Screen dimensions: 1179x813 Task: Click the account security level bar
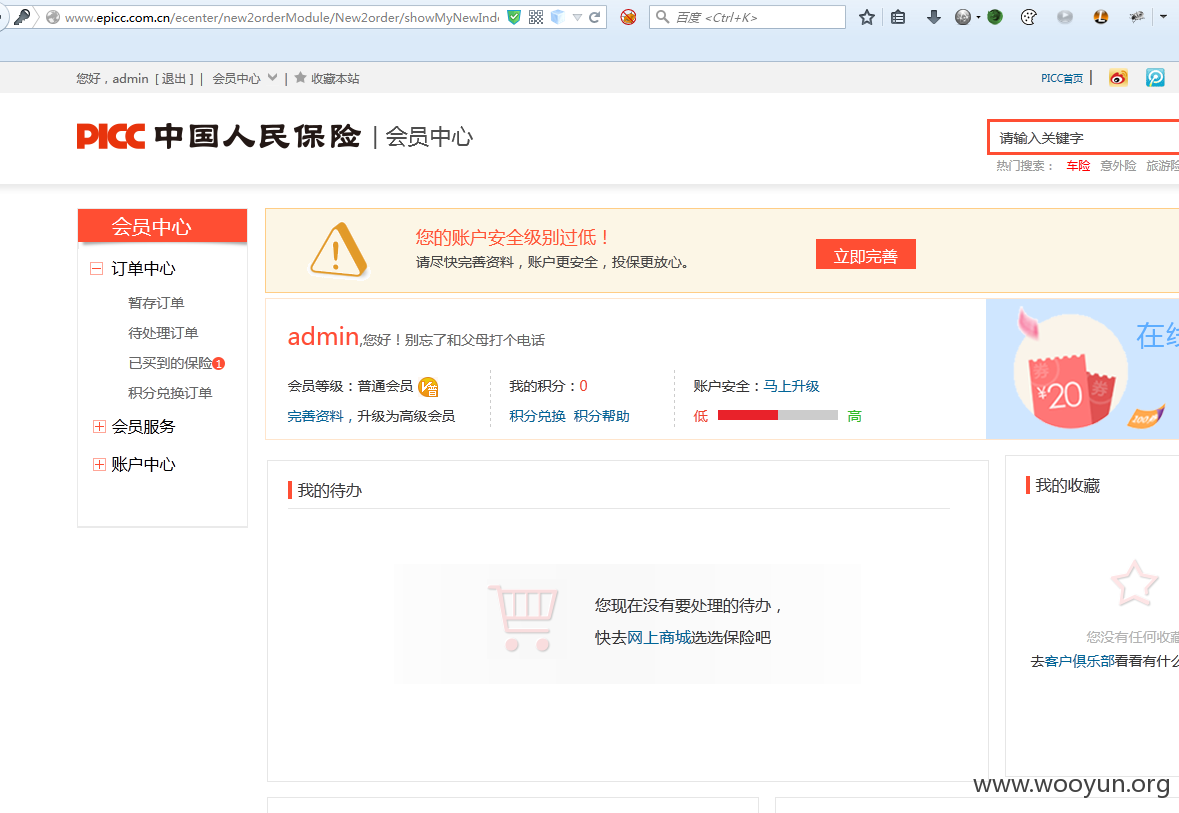pos(777,415)
